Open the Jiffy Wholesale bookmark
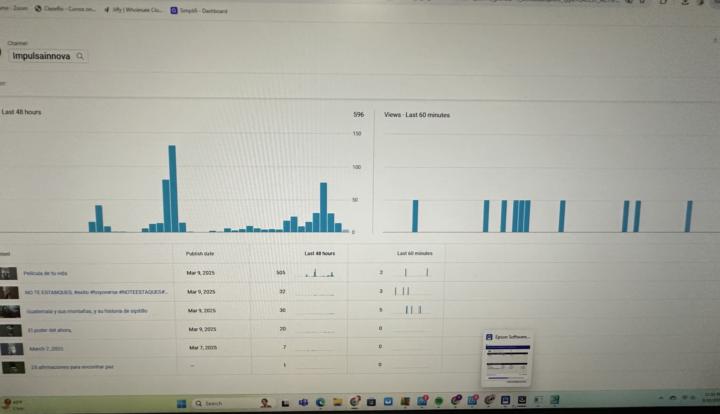This screenshot has width=720, height=414. [133, 10]
